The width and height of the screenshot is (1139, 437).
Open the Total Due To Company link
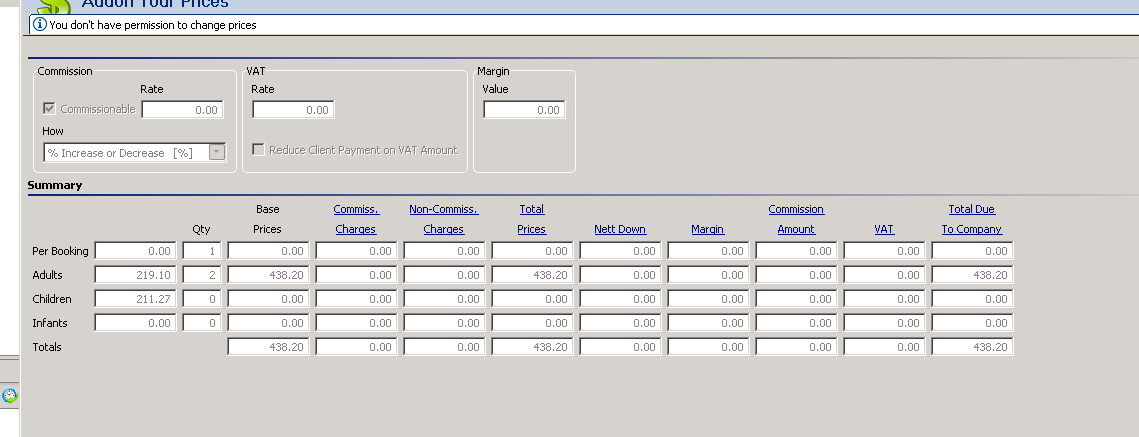click(972, 219)
